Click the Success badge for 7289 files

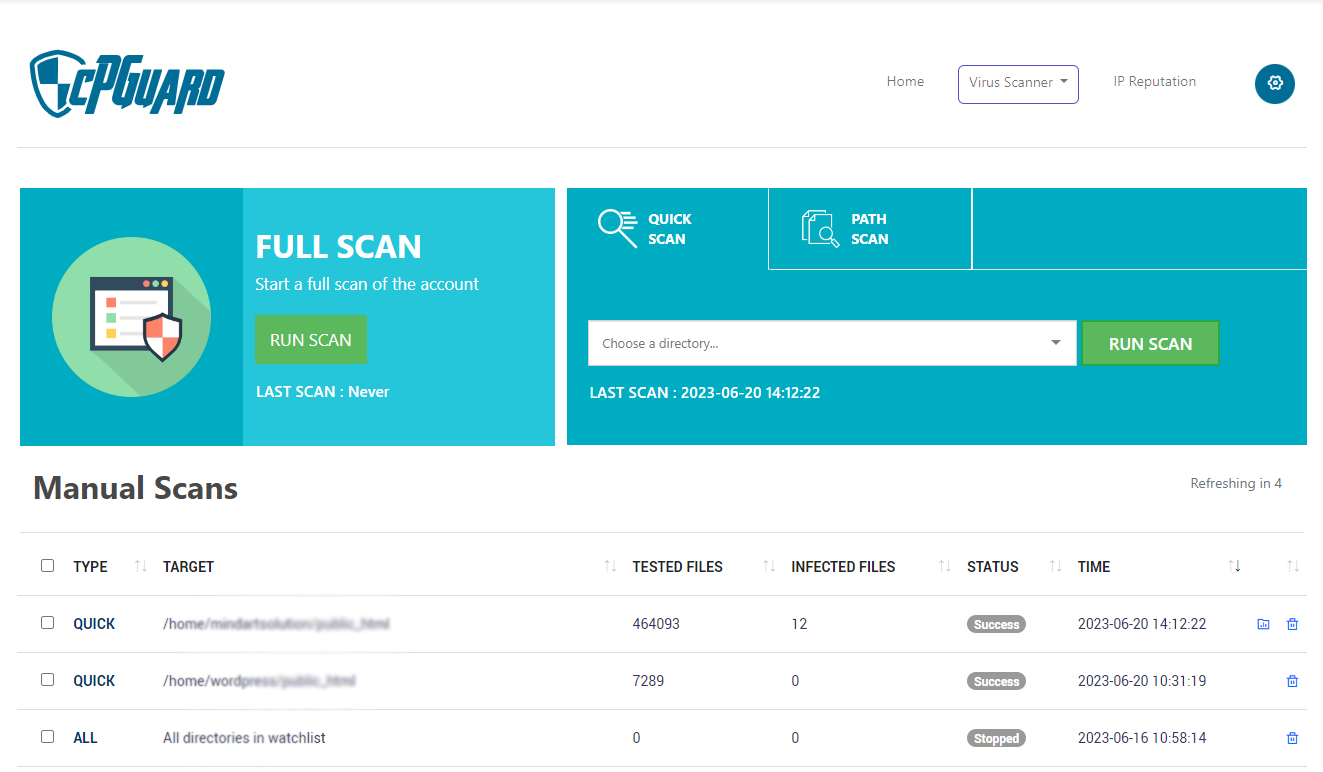click(996, 681)
